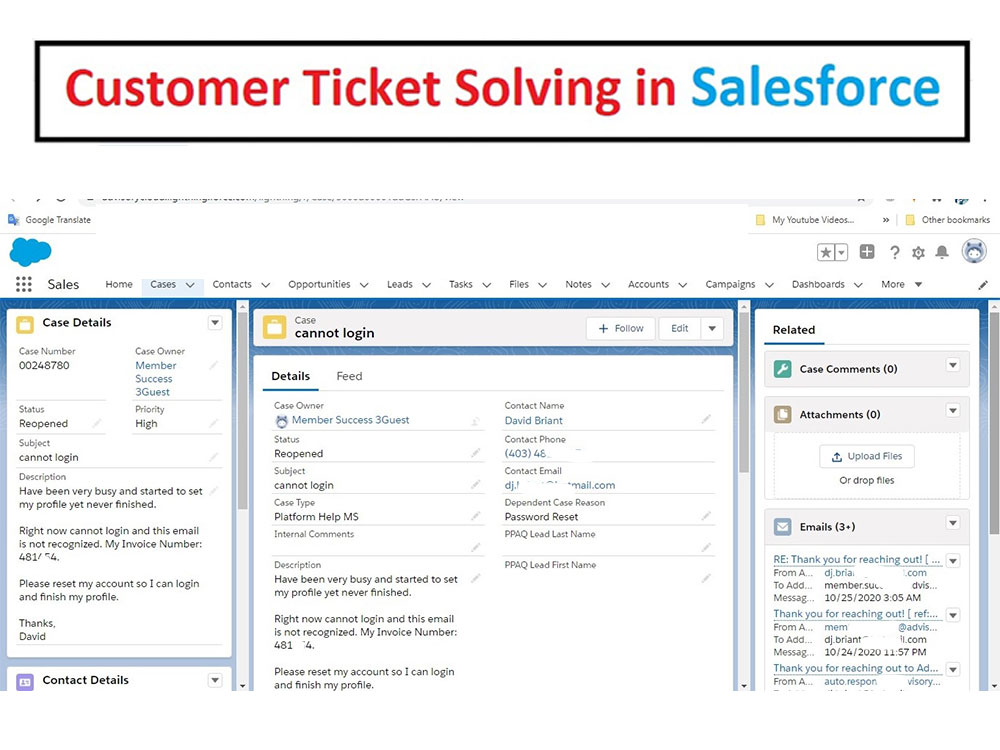Open the Setup gear icon

(918, 253)
